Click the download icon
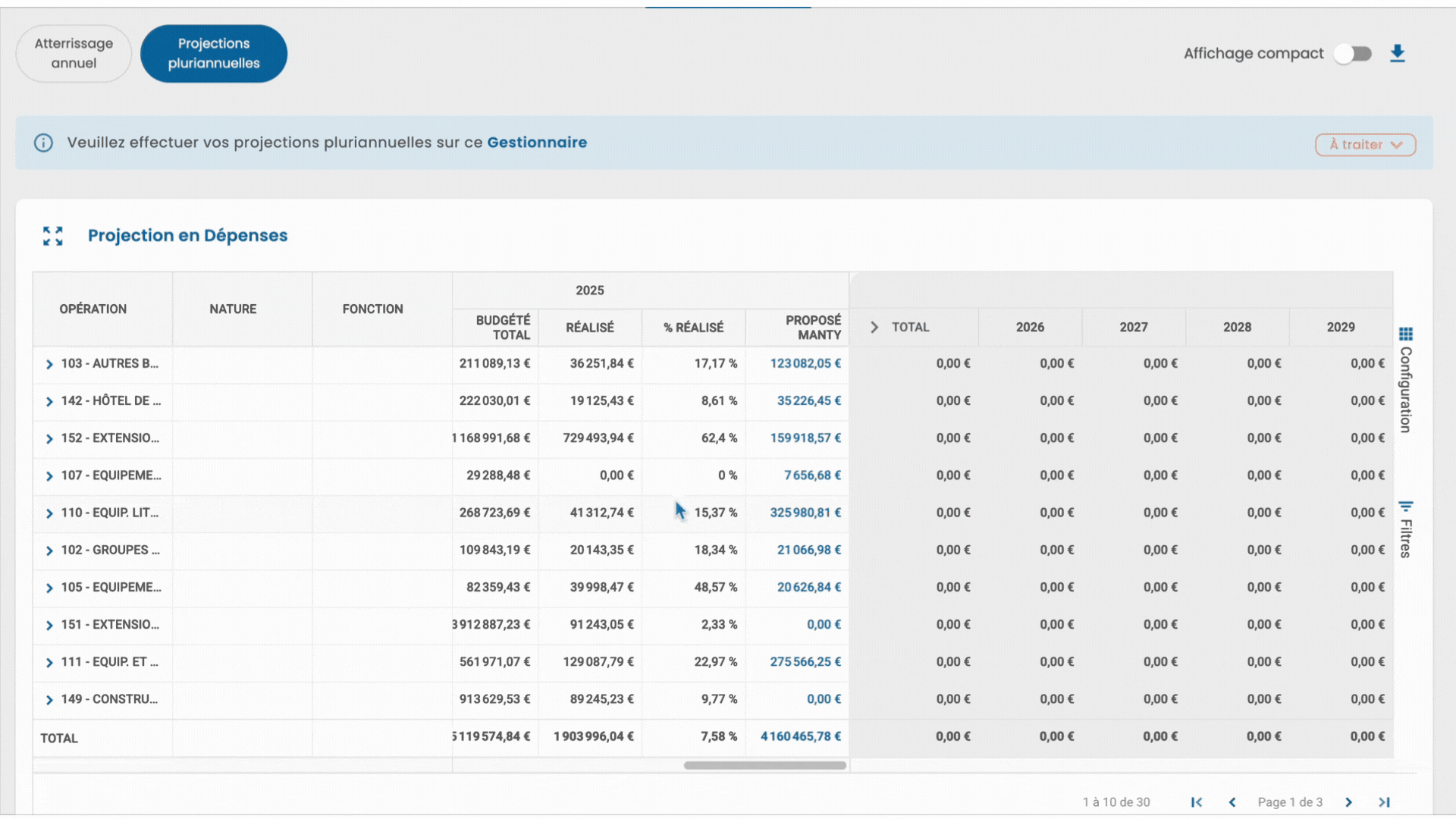The image size is (1456, 819). tap(1398, 53)
